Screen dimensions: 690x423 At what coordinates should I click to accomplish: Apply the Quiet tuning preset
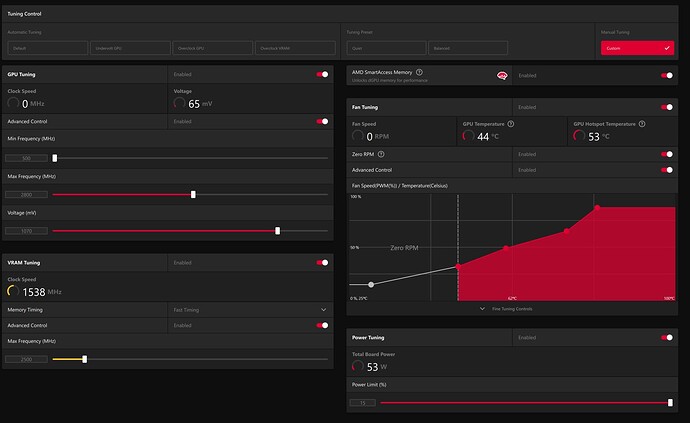[386, 48]
